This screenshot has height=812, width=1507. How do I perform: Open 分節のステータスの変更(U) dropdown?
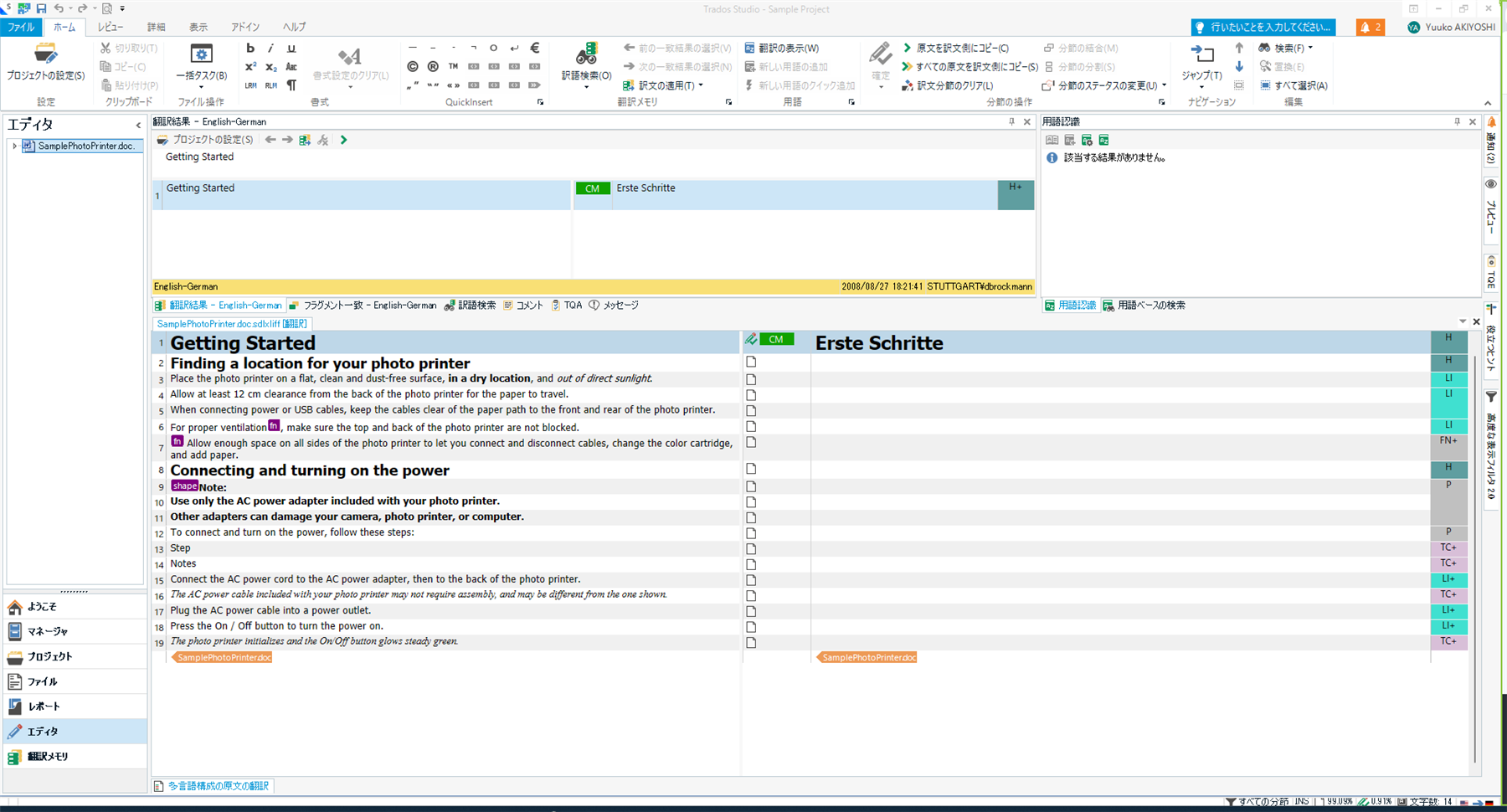tap(1104, 85)
